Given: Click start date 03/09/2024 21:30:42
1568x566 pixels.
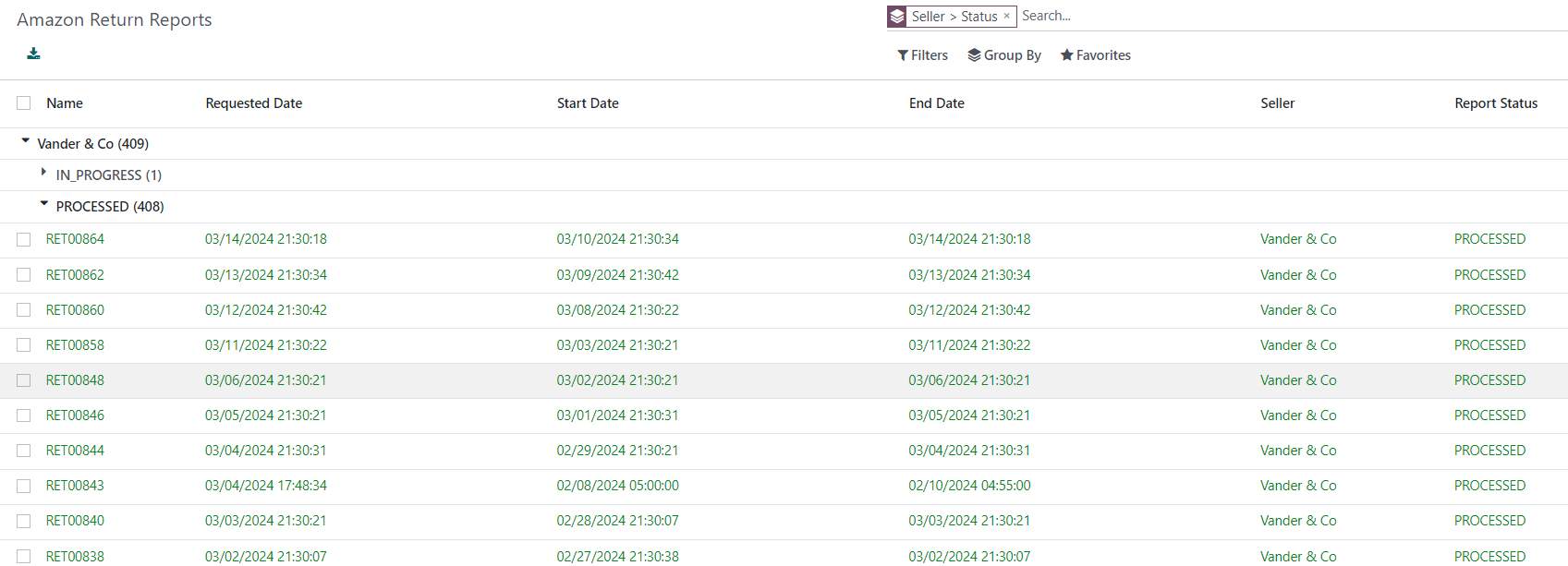Looking at the screenshot, I should (617, 275).
